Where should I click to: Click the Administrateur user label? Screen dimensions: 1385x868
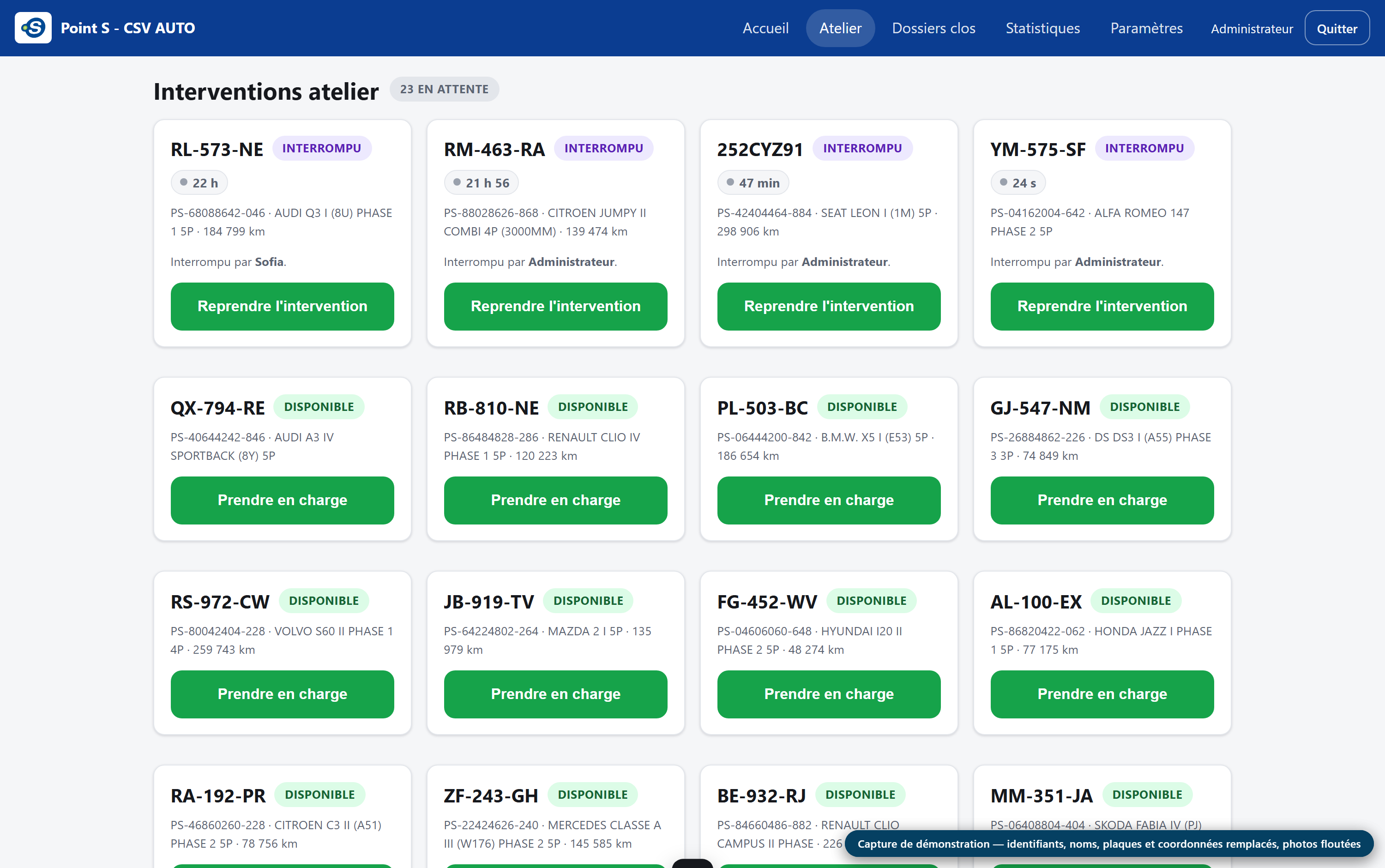1251,29
